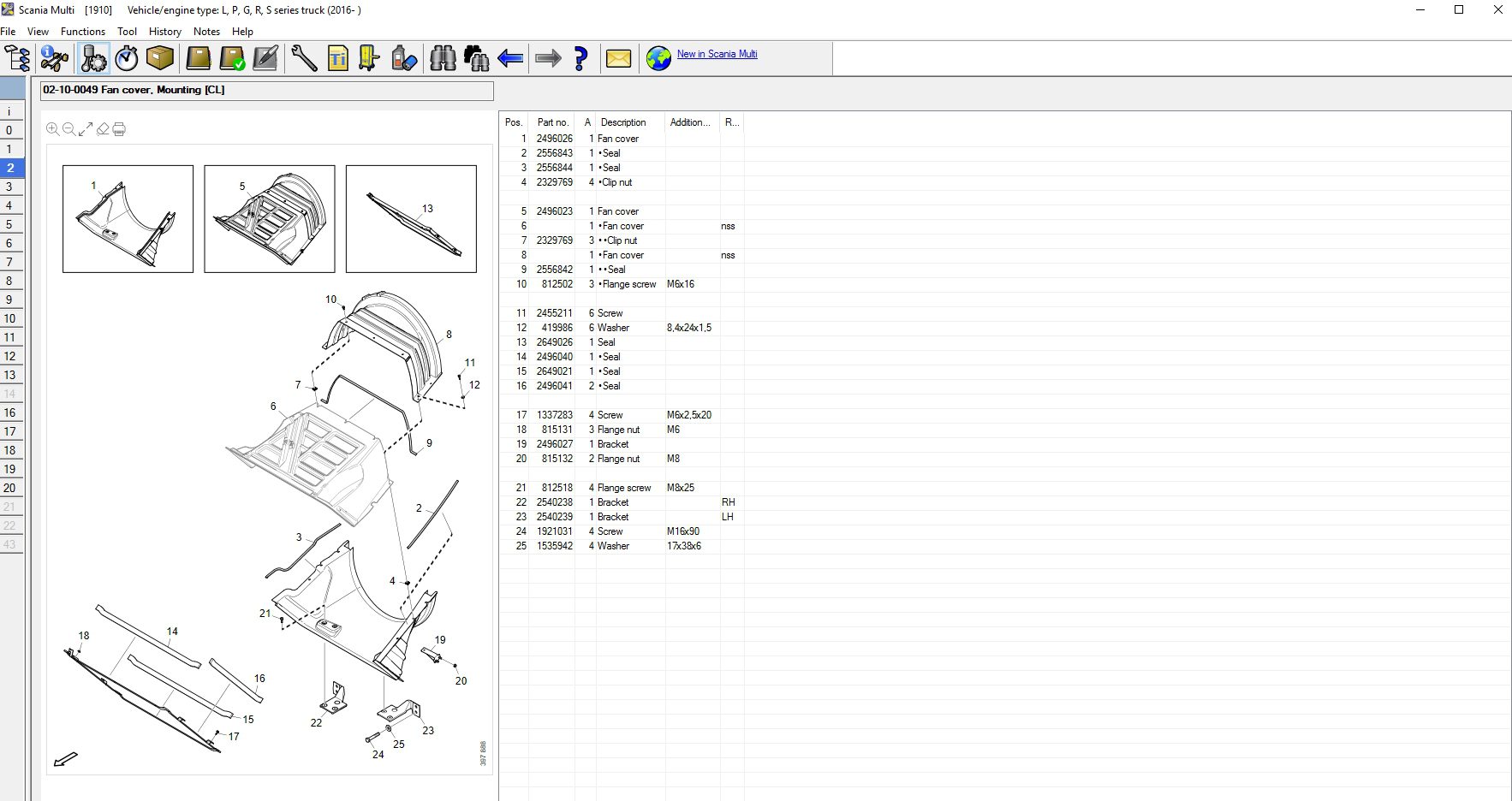The width and height of the screenshot is (1512, 801).
Task: Print the current parts illustration
Action: 121,128
